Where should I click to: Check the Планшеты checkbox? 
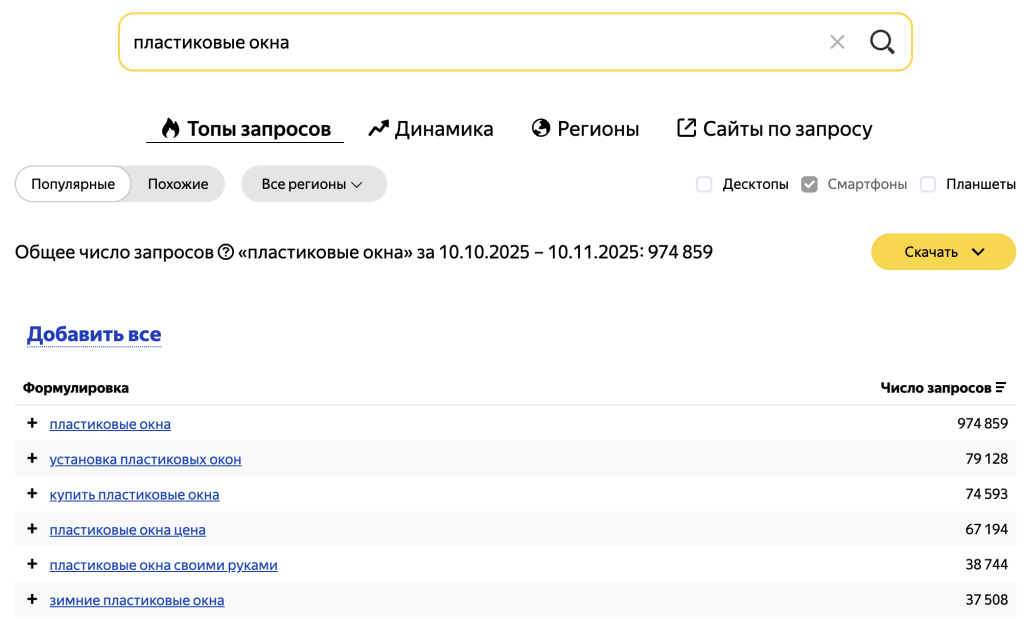tap(928, 184)
